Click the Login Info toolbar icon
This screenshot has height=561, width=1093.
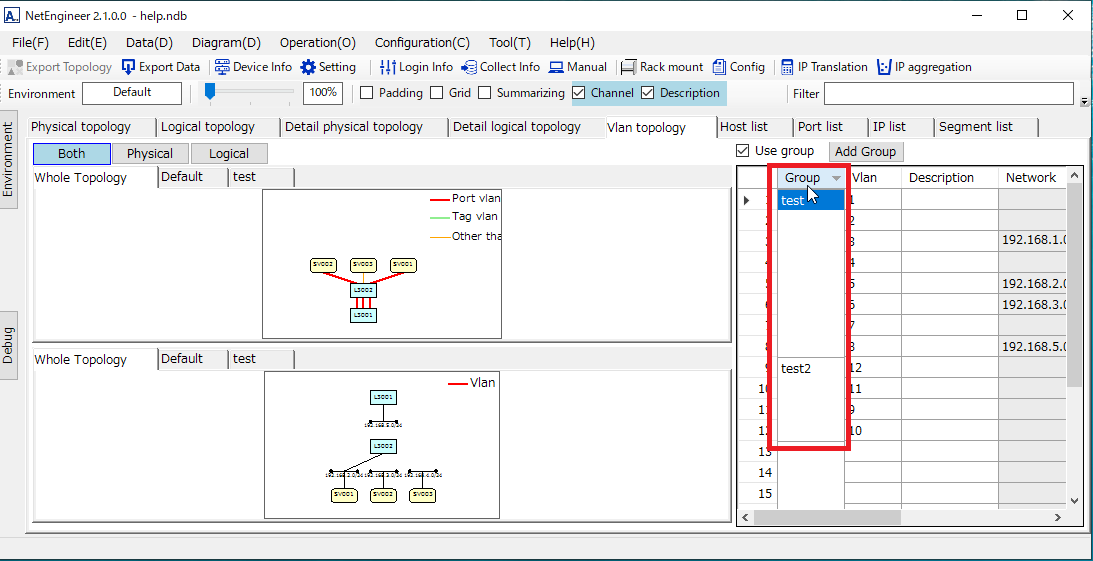click(x=388, y=67)
